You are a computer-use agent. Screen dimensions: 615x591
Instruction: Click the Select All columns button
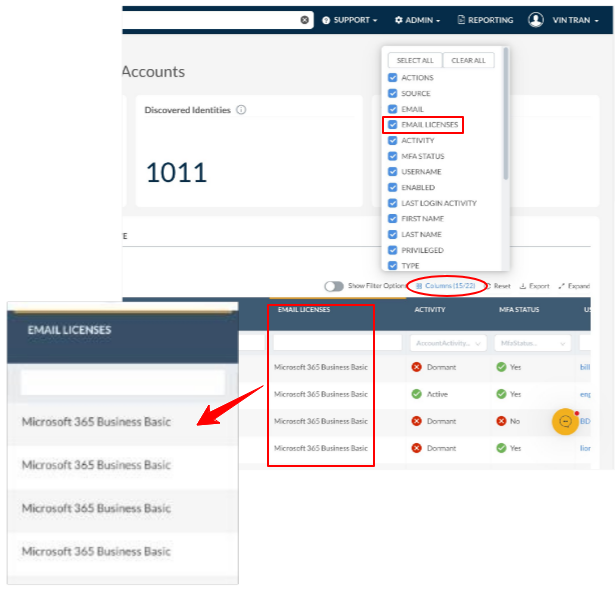pos(415,60)
